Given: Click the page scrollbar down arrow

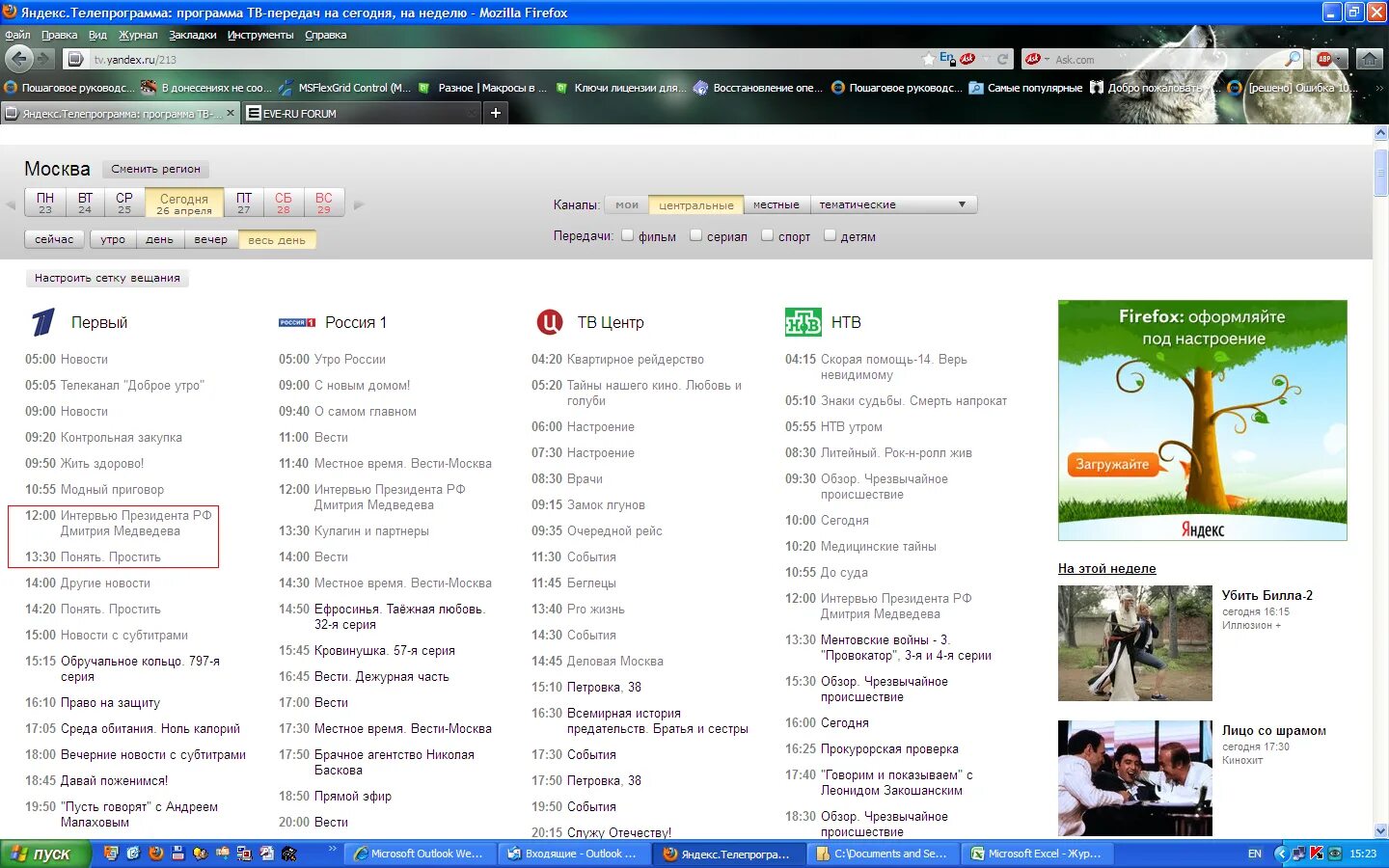Looking at the screenshot, I should pyautogui.click(x=1380, y=830).
